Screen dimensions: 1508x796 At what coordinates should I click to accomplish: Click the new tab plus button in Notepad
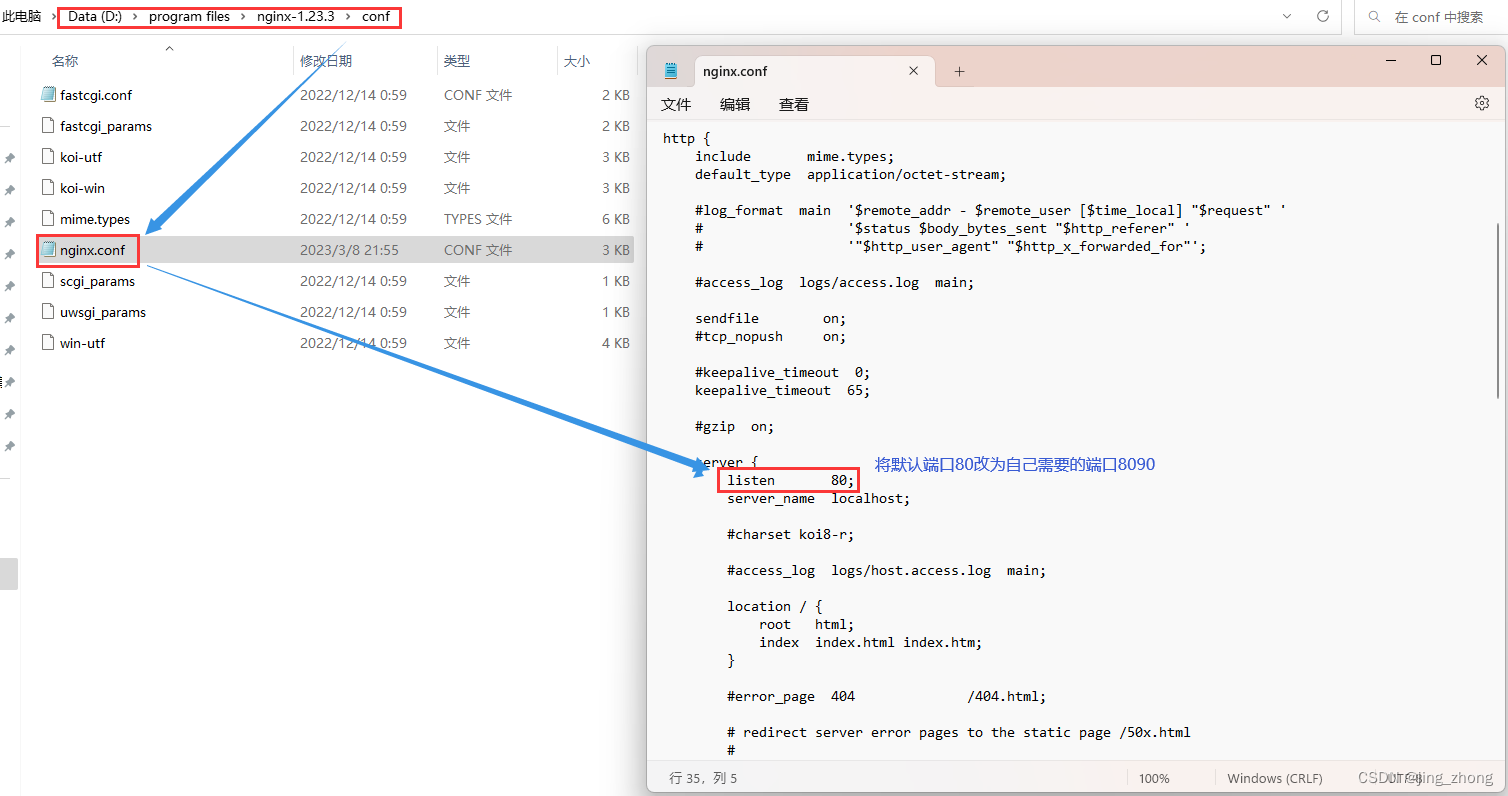click(x=959, y=71)
